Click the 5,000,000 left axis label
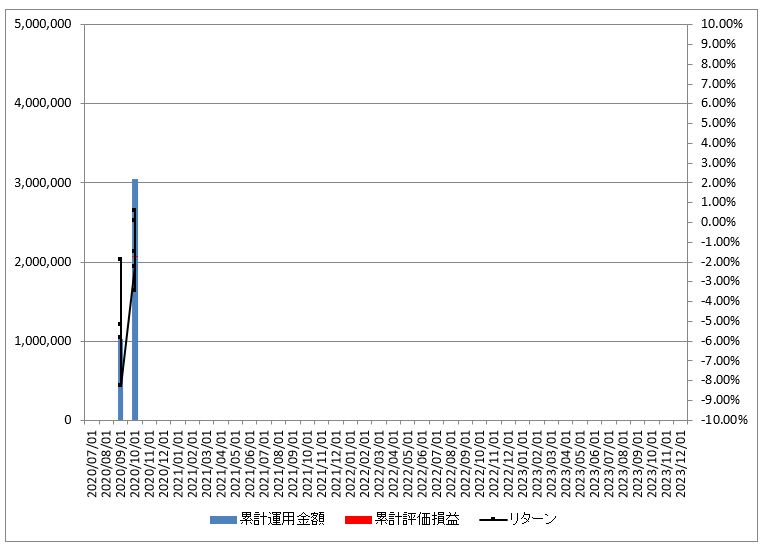The height and width of the screenshot is (547, 765). [x=42, y=24]
